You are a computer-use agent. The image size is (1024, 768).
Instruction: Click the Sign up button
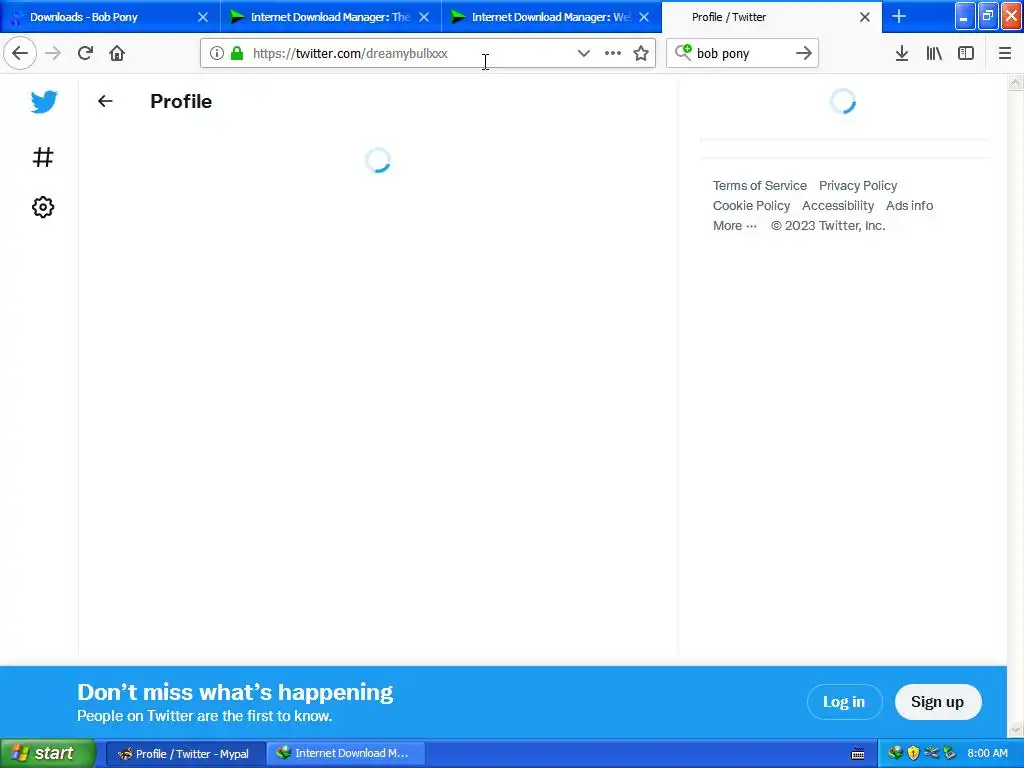[x=938, y=702]
